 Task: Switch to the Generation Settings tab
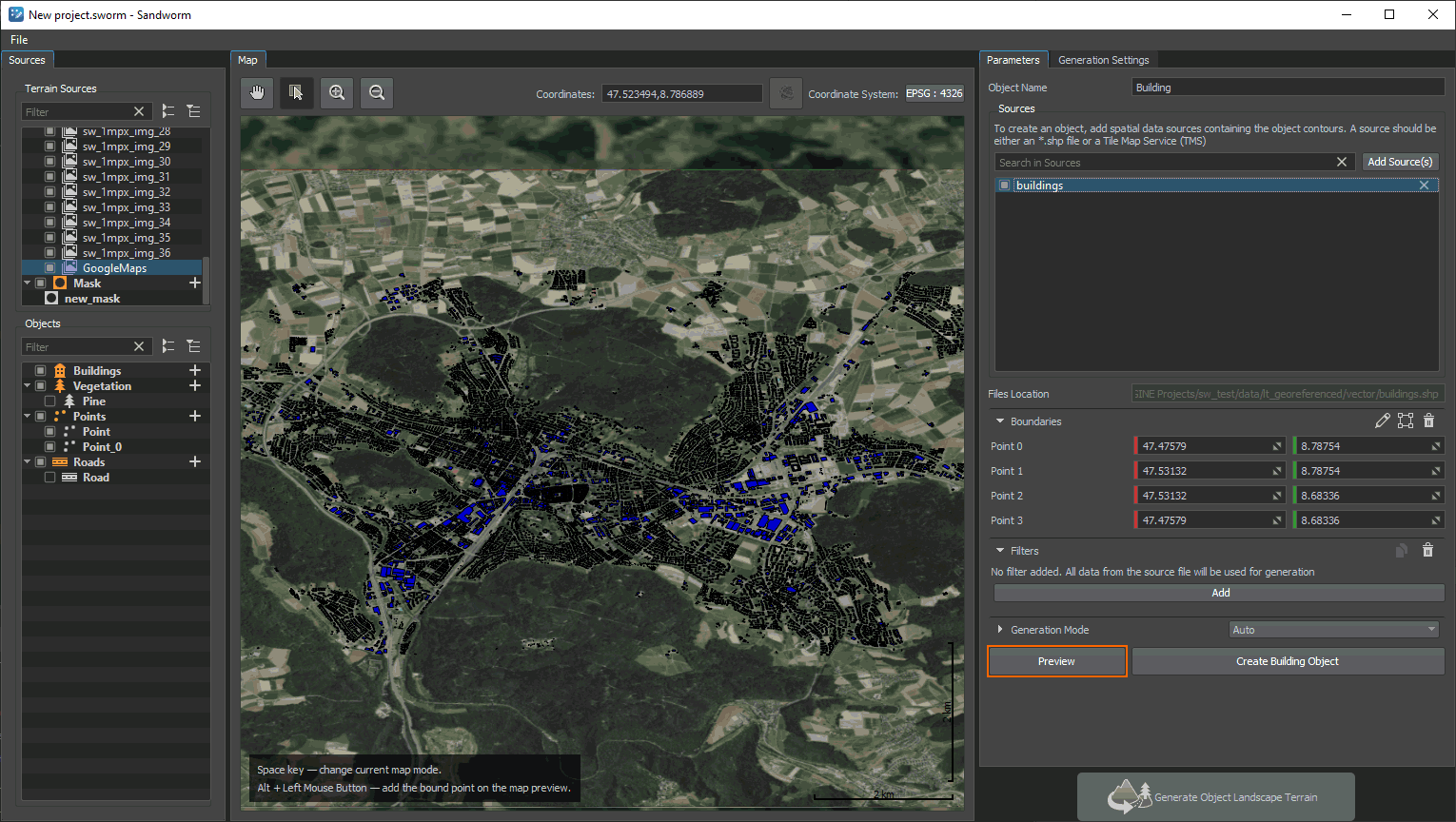tap(1103, 60)
